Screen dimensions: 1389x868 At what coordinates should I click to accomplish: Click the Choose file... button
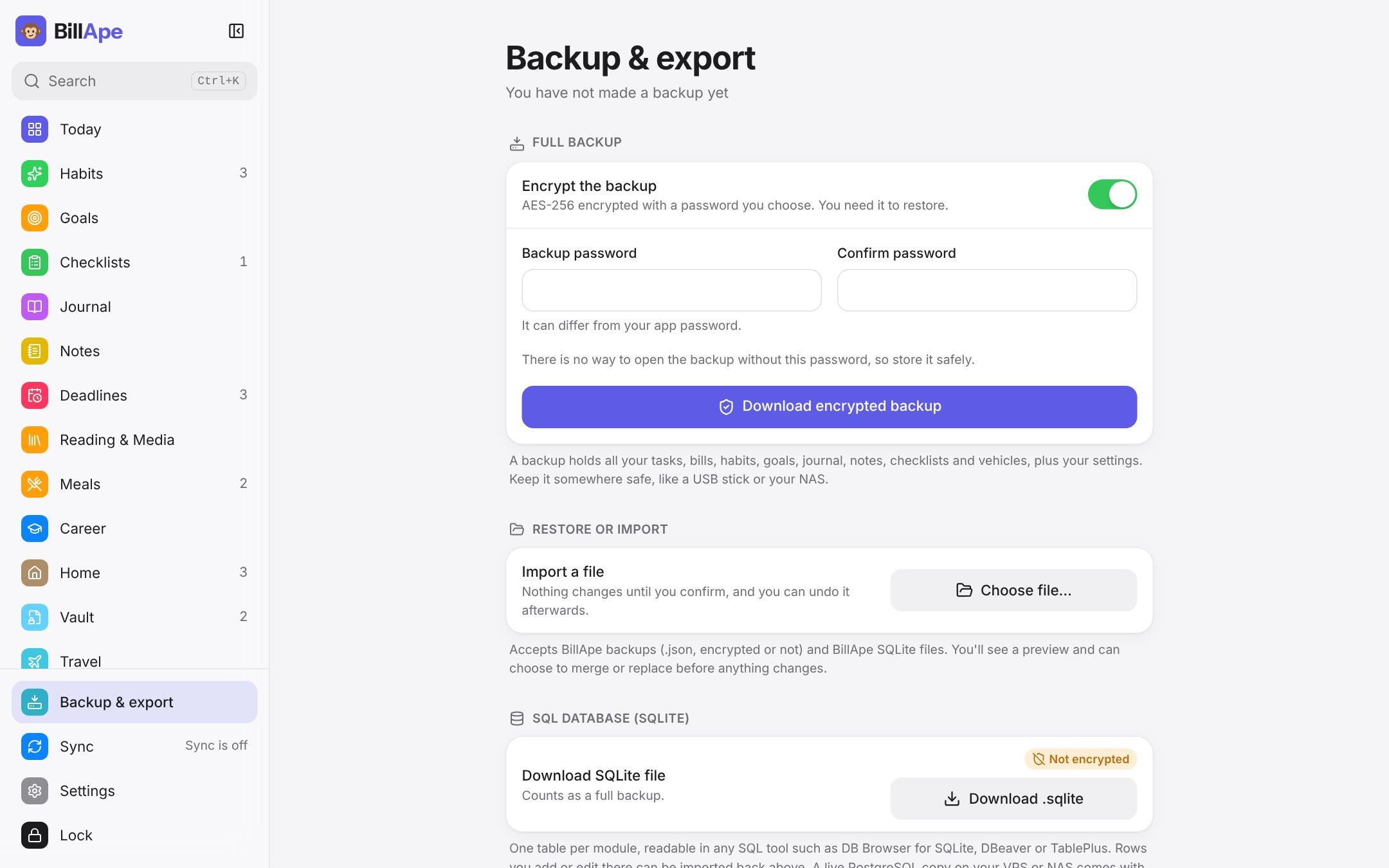[1013, 590]
